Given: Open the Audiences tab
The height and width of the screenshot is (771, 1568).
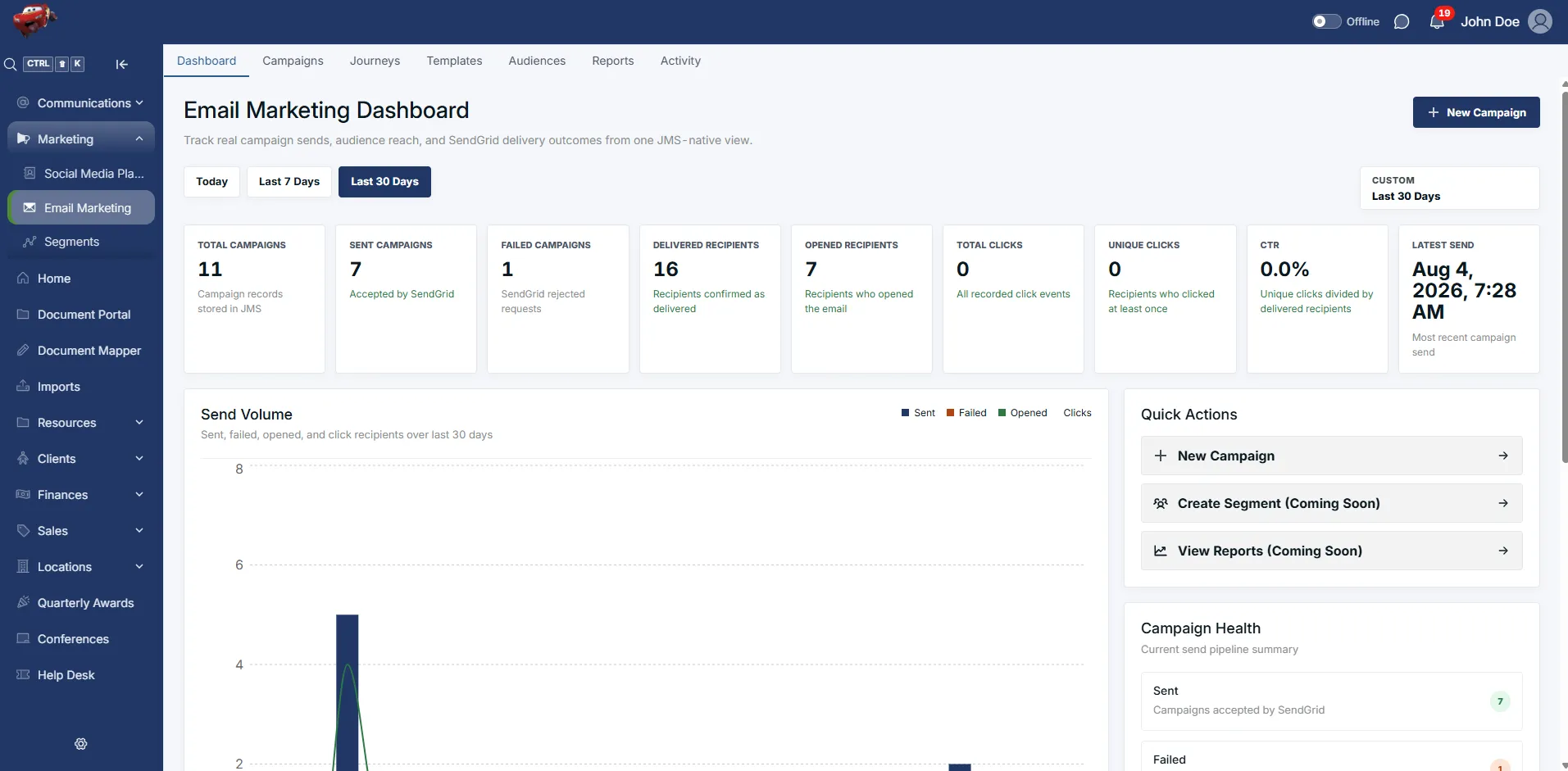Looking at the screenshot, I should 537,61.
